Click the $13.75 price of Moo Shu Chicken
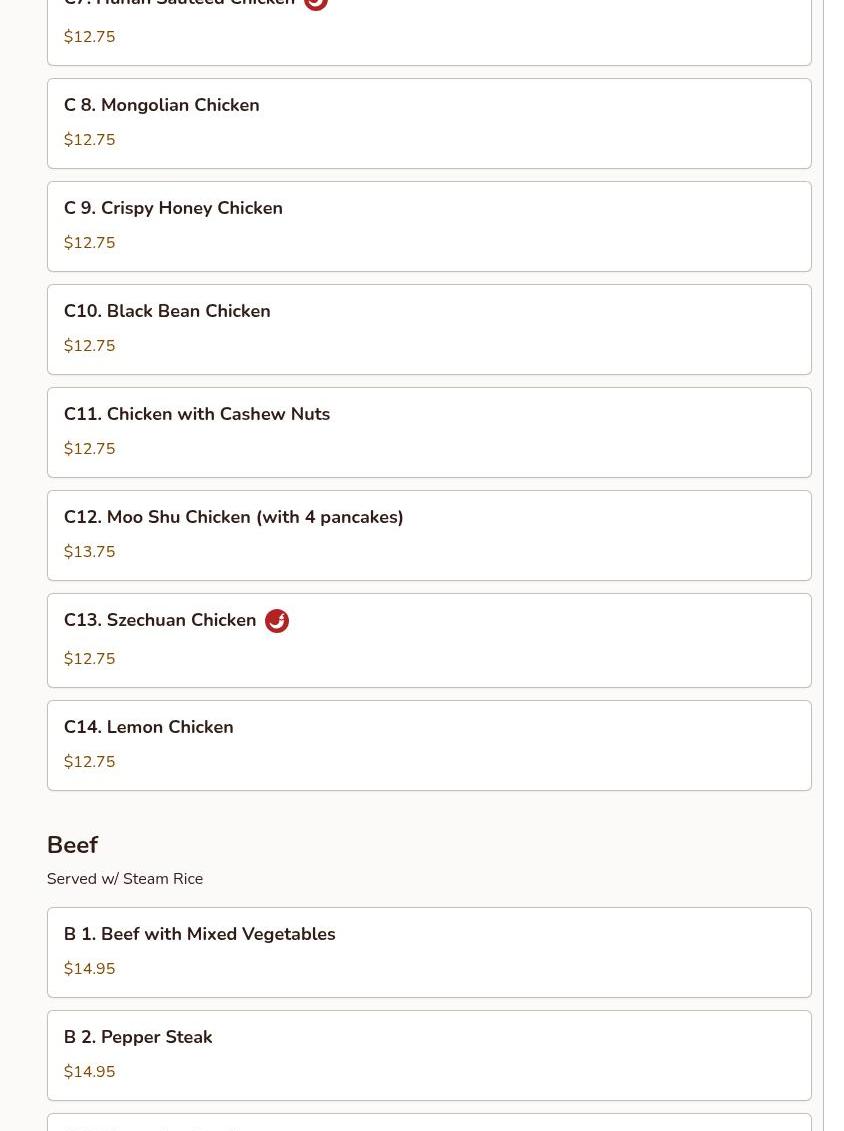Viewport: 844px width, 1131px height. click(x=90, y=552)
